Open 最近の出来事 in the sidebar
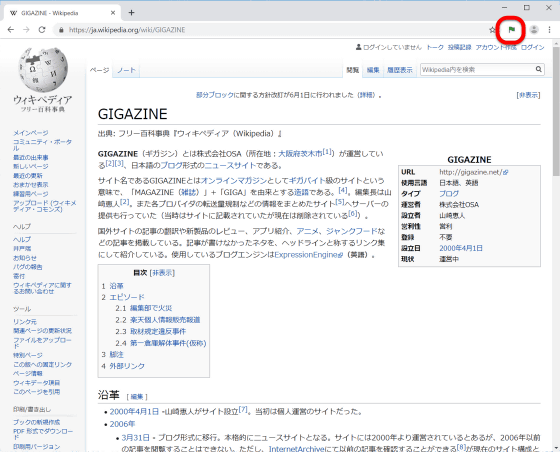Screen dimensions: 560x452 tap(31, 157)
